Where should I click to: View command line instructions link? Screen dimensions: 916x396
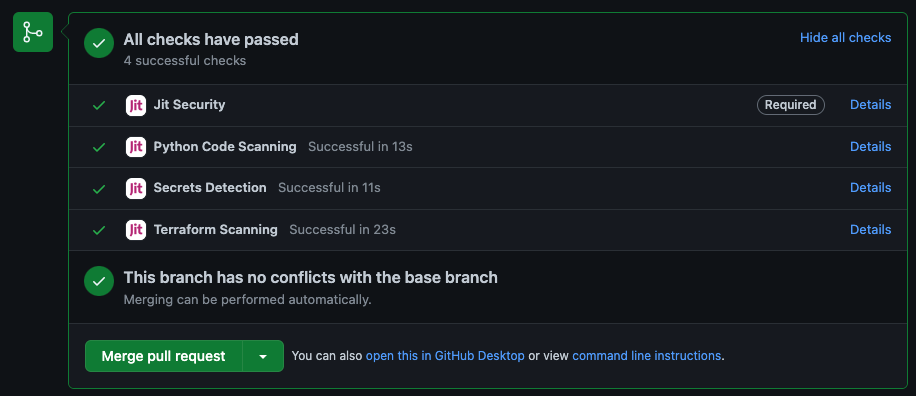click(x=647, y=356)
